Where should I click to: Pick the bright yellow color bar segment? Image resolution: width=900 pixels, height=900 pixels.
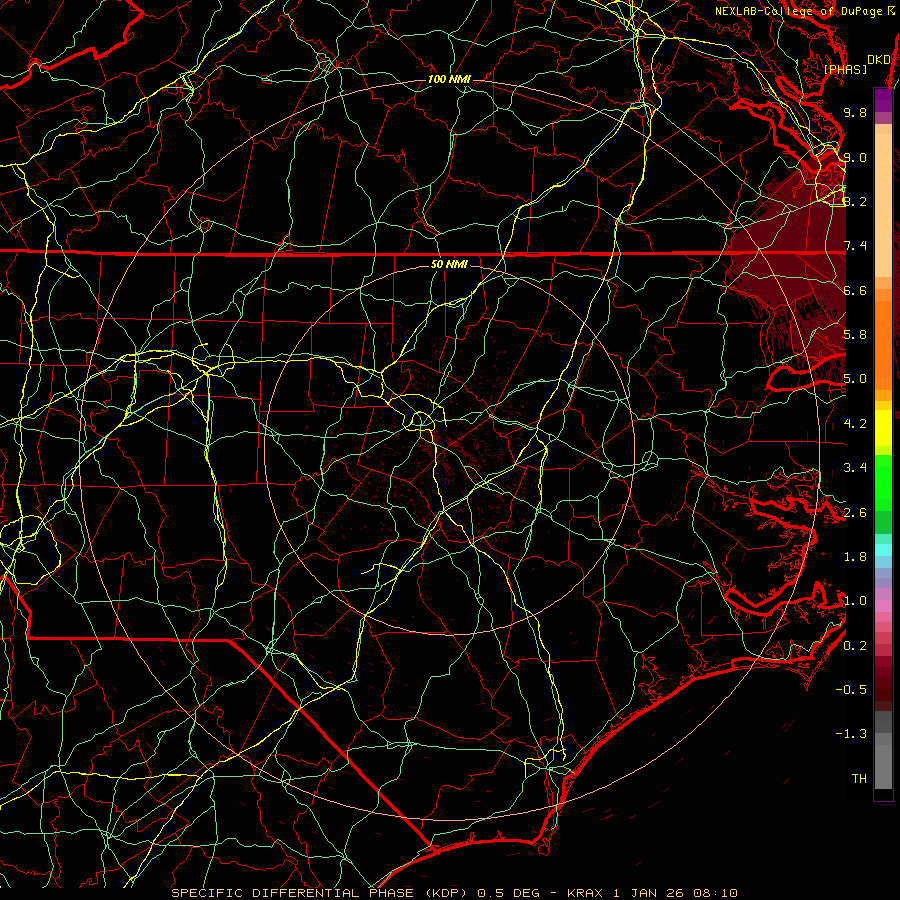tap(883, 428)
